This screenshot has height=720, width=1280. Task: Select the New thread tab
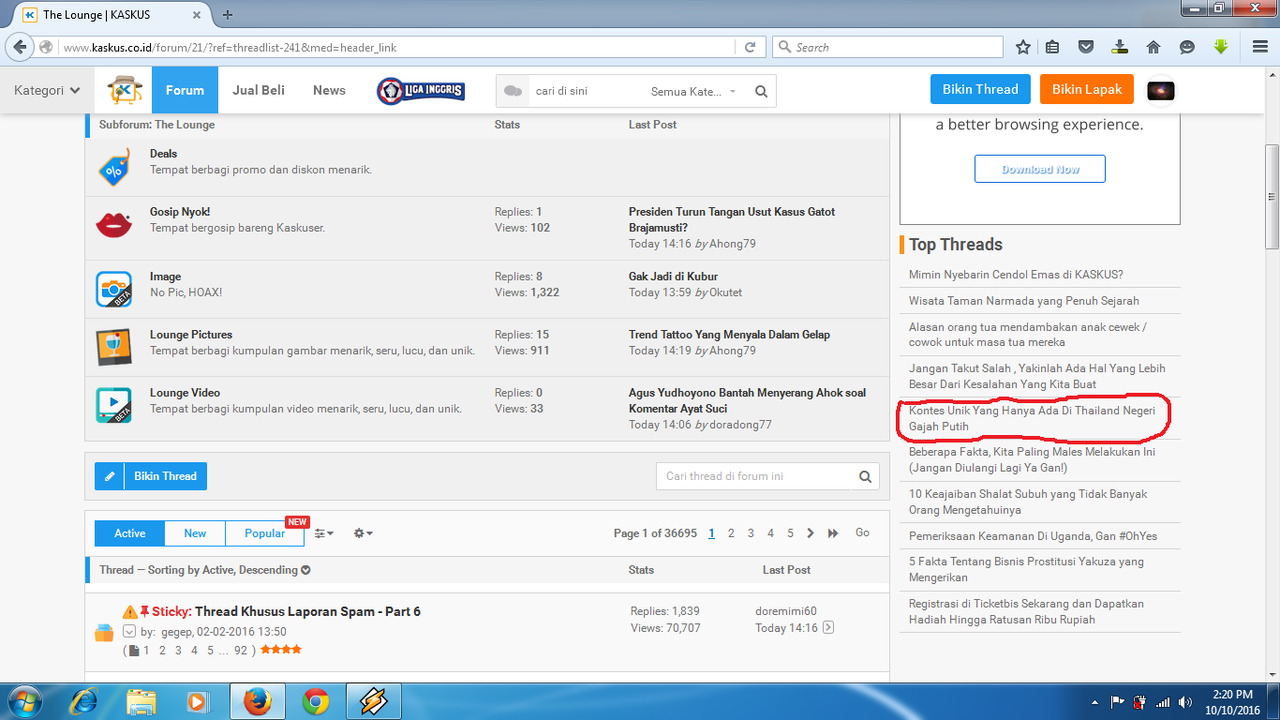pos(195,533)
